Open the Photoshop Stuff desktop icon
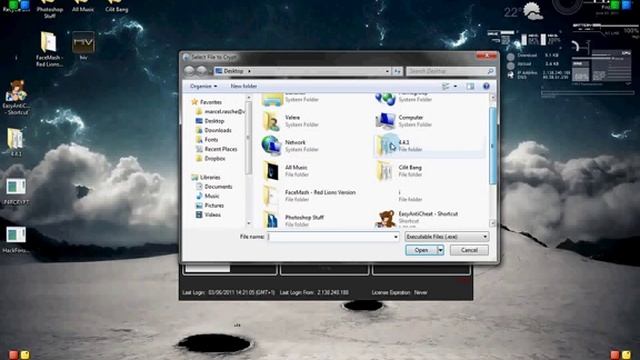Screen dimensions: 640x360 (49, 9)
